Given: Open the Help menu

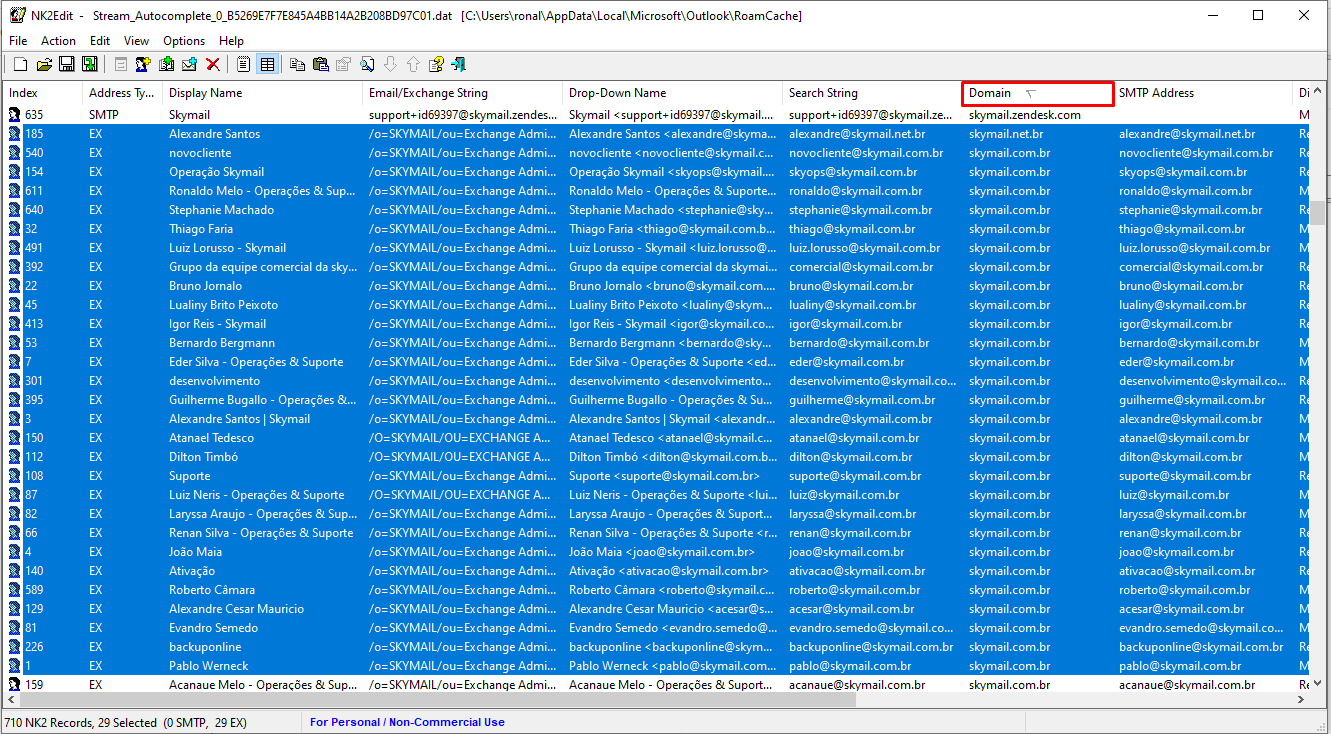Looking at the screenshot, I should click(231, 41).
